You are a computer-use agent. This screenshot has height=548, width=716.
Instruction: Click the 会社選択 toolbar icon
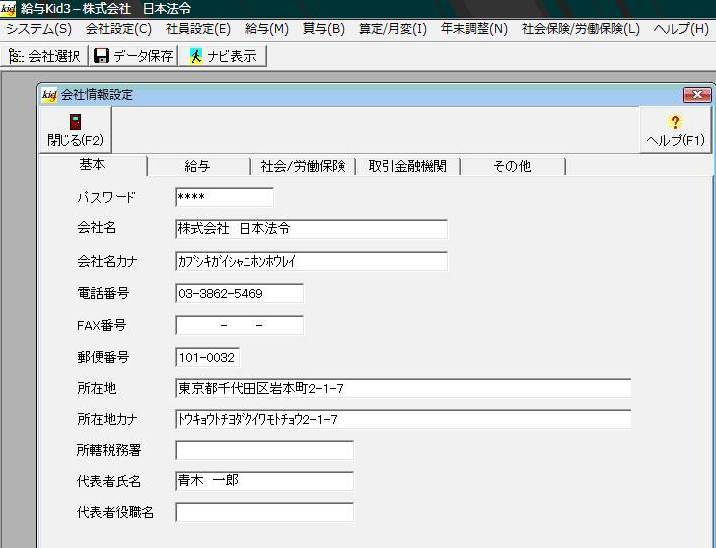click(16, 56)
